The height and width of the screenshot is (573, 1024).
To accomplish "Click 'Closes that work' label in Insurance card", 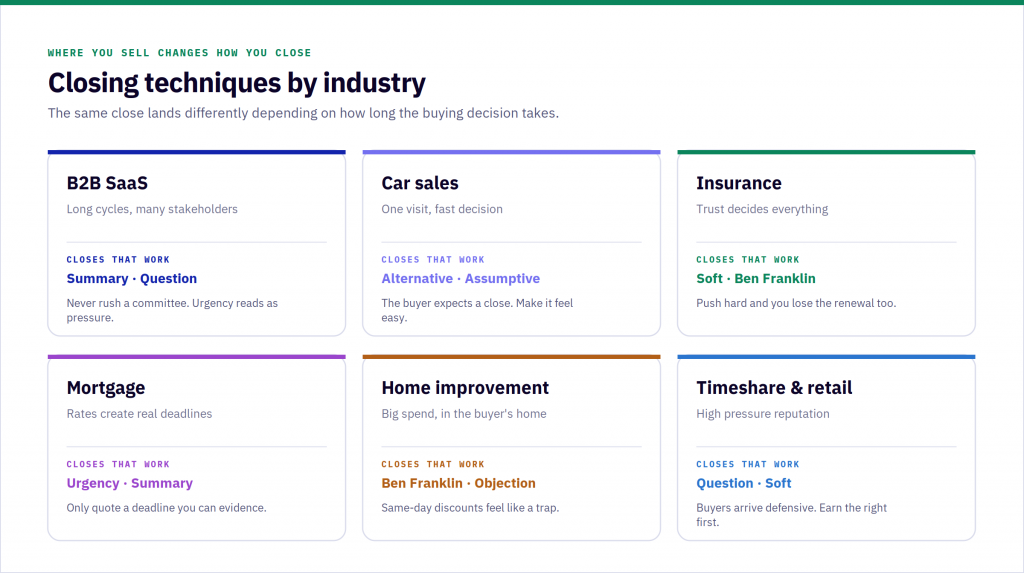I will point(748,259).
